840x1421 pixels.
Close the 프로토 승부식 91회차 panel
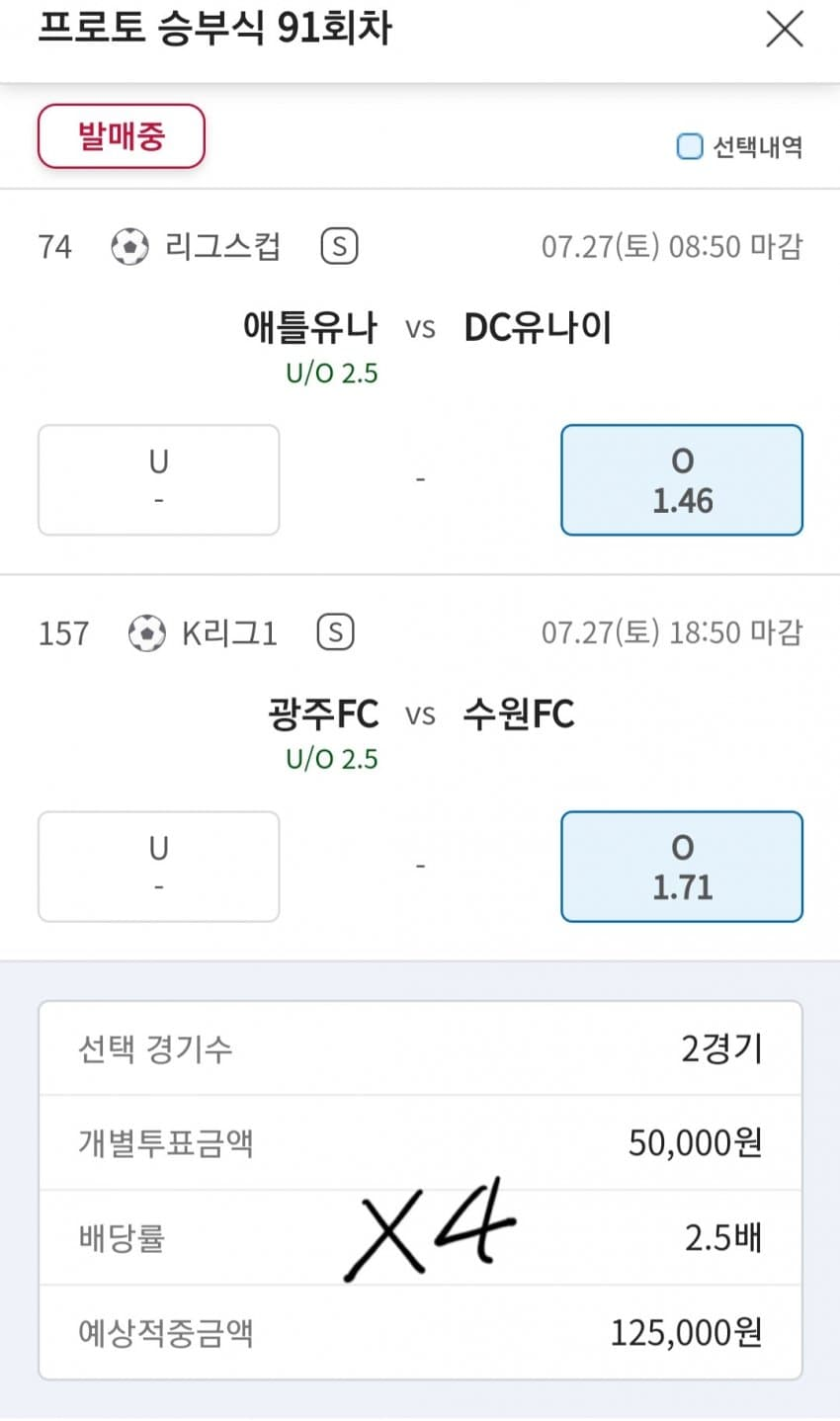click(785, 29)
